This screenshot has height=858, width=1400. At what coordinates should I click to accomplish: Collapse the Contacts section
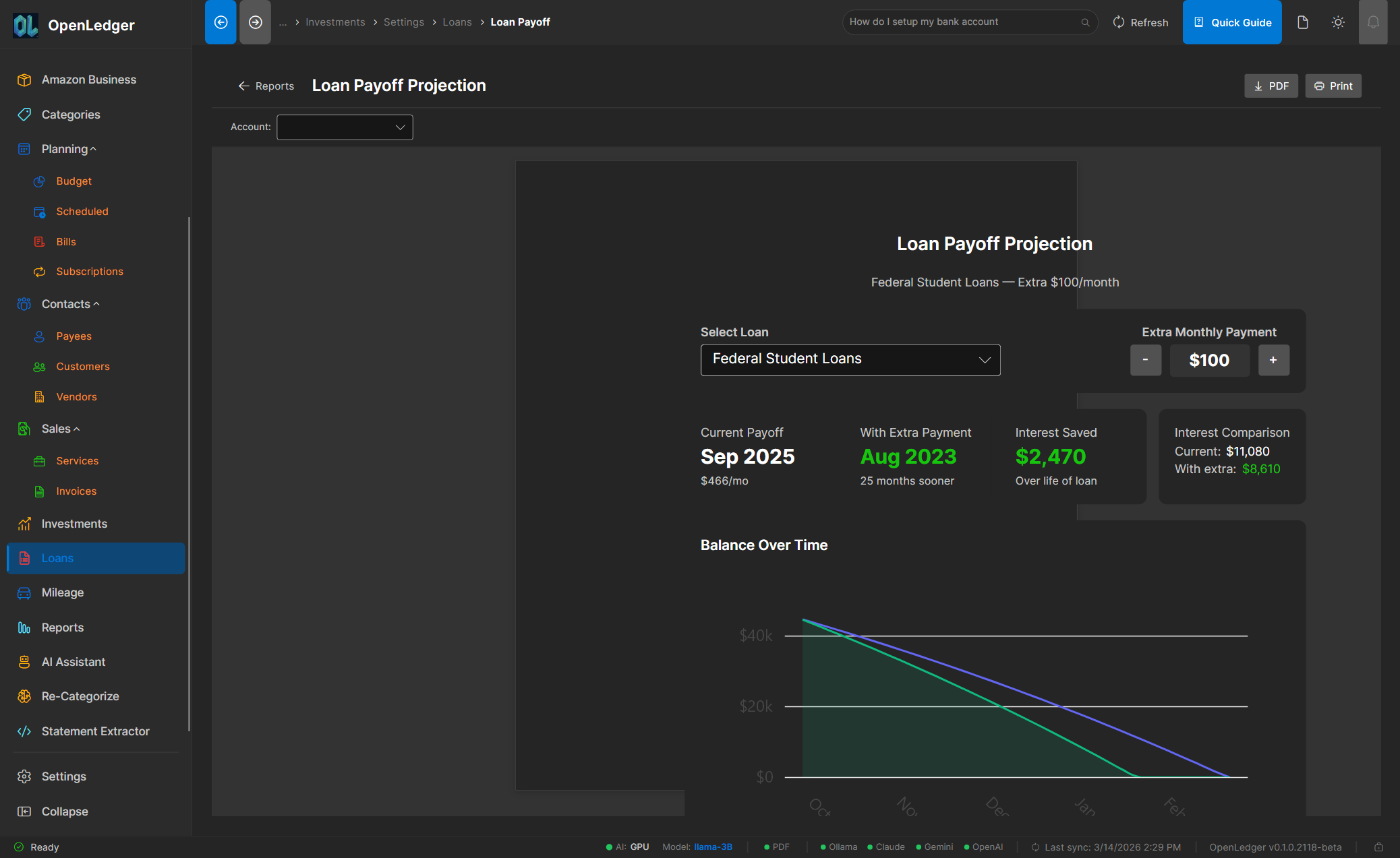click(95, 303)
